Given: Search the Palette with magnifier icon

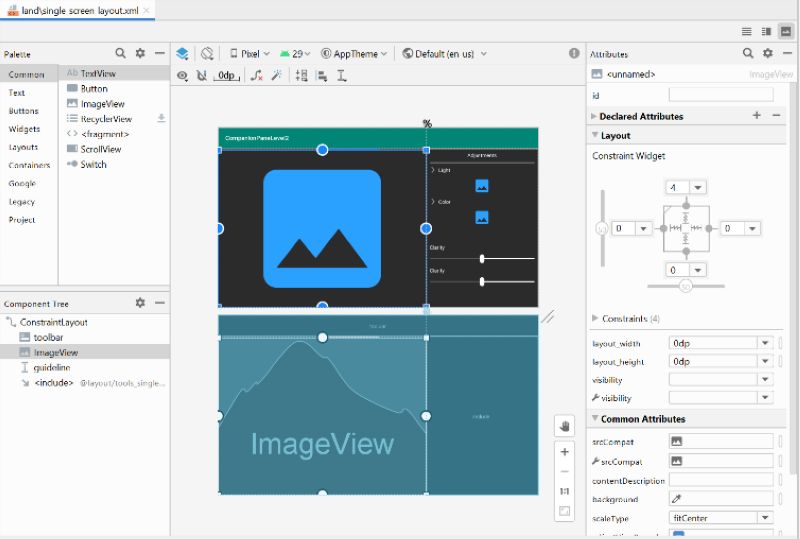Looking at the screenshot, I should (121, 54).
